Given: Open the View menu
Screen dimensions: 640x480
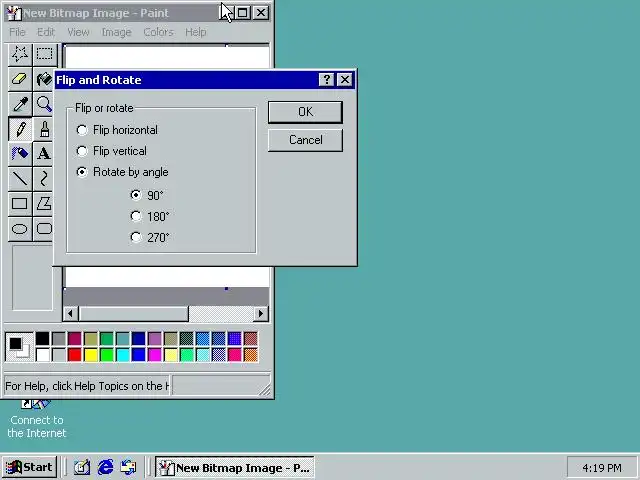Looking at the screenshot, I should click(78, 32).
